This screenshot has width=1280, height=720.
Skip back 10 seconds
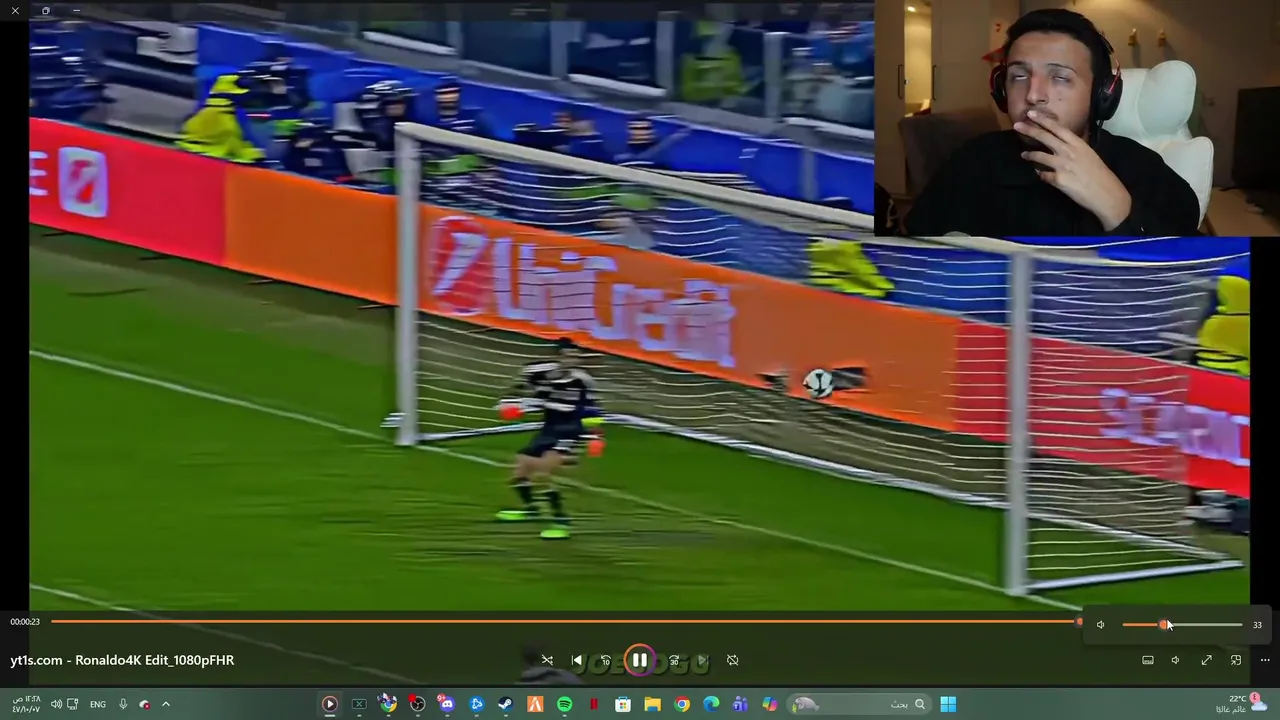(x=605, y=660)
